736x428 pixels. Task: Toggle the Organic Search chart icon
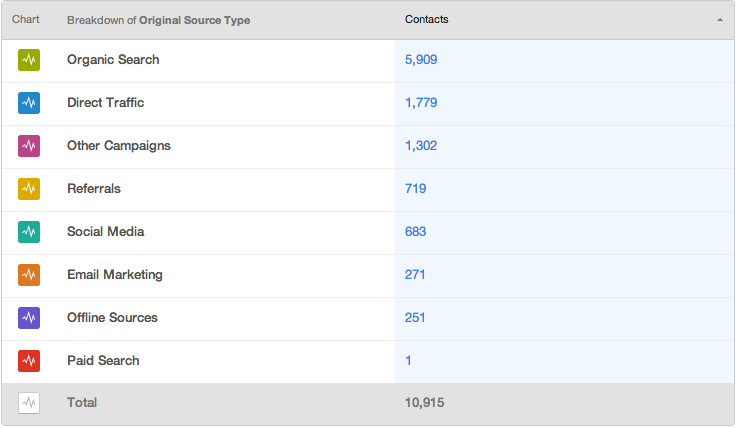[29, 60]
